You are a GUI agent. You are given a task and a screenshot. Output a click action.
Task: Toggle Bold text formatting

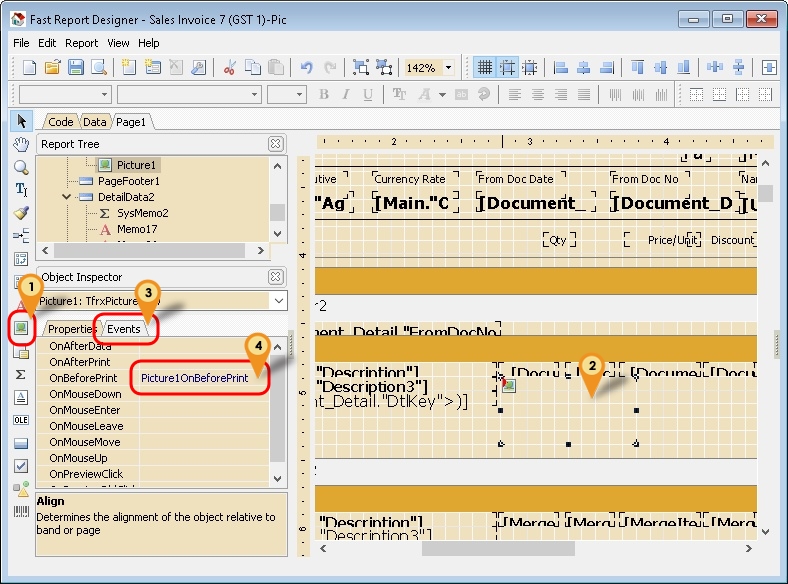tap(324, 95)
